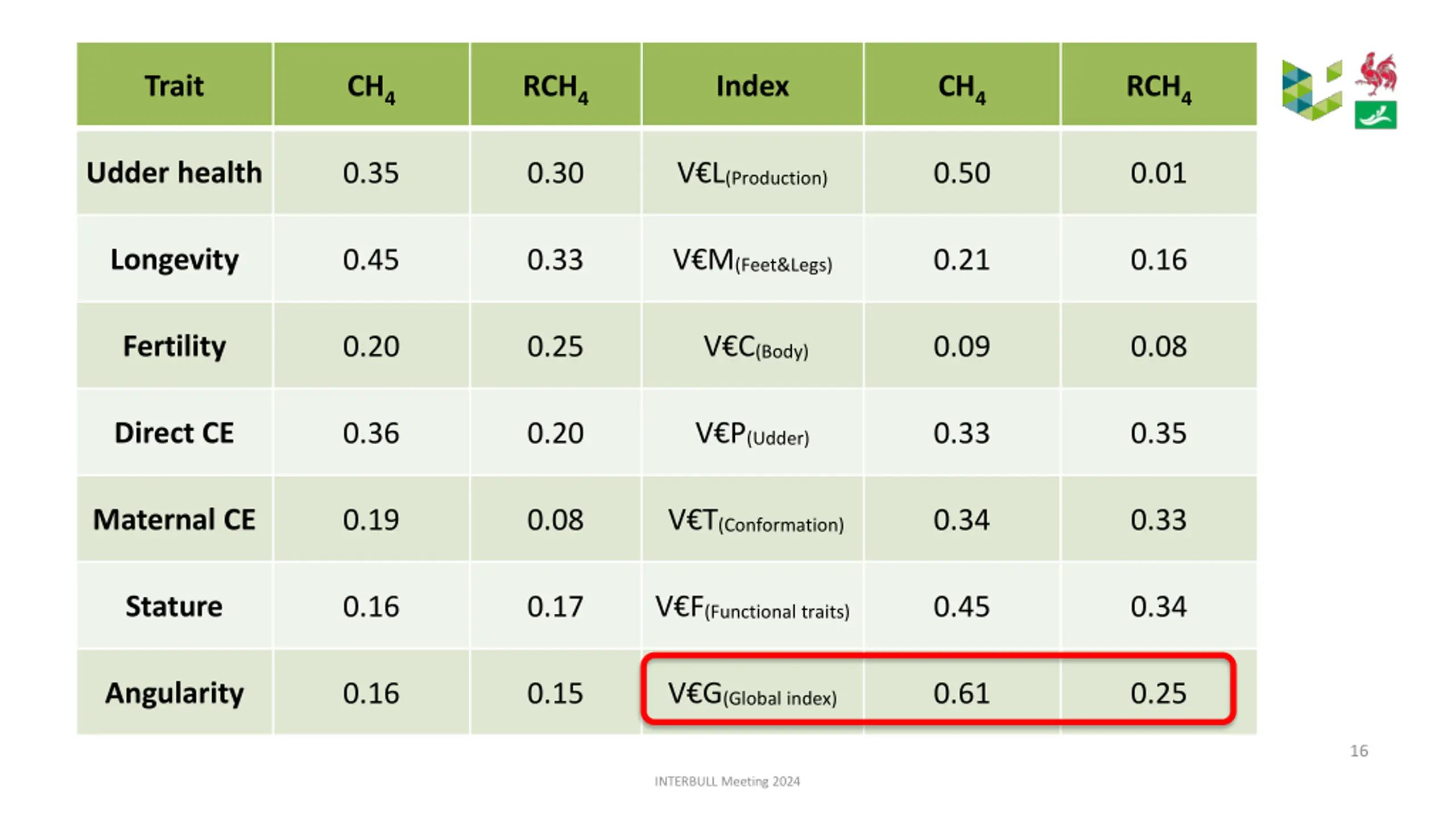Click the INTERBULL Meeting 2024 footer text

[x=727, y=781]
